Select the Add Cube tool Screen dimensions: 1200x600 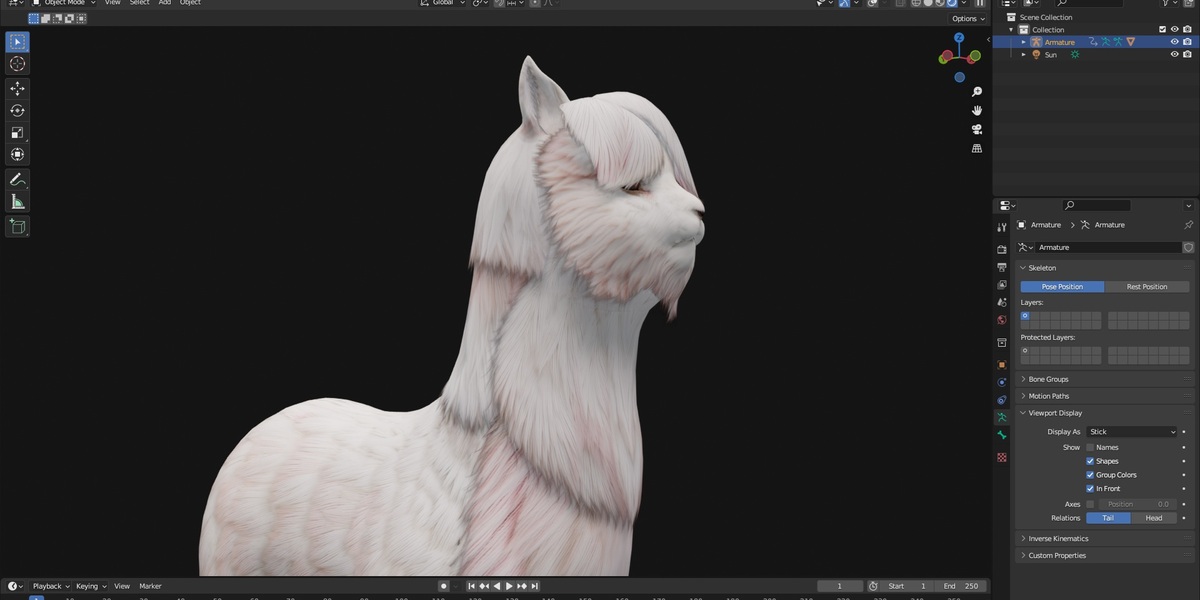(x=17, y=226)
